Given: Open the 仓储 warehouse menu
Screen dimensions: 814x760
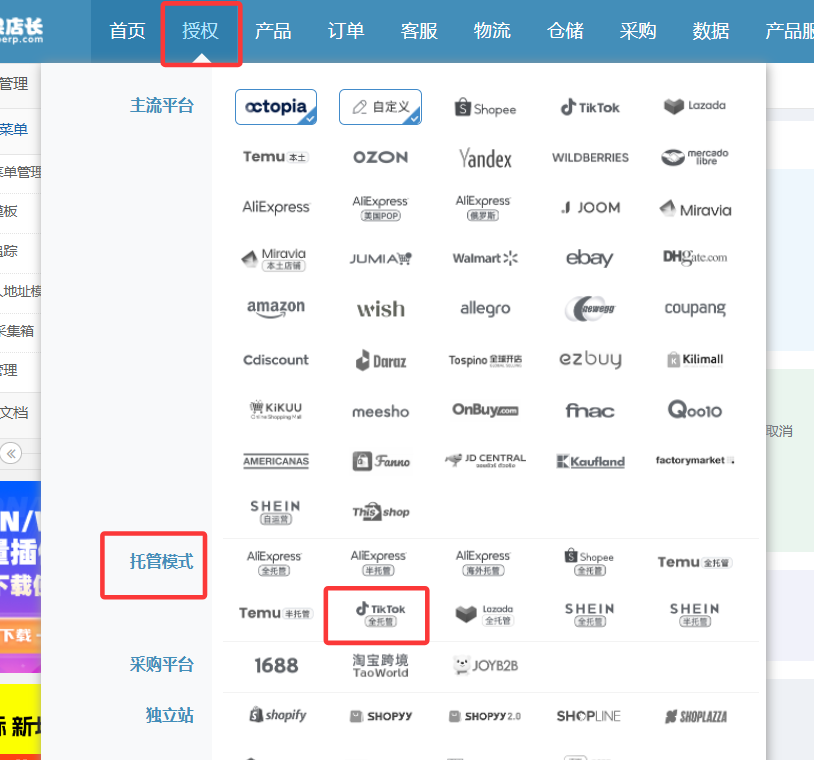Looking at the screenshot, I should point(565,31).
